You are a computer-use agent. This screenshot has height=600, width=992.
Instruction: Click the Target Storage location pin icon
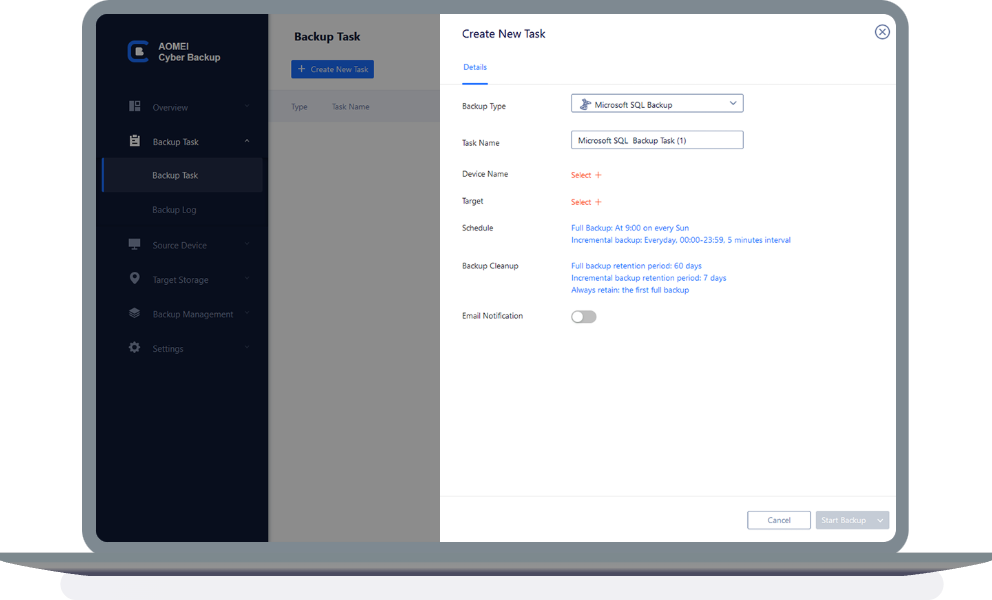pyautogui.click(x=135, y=279)
